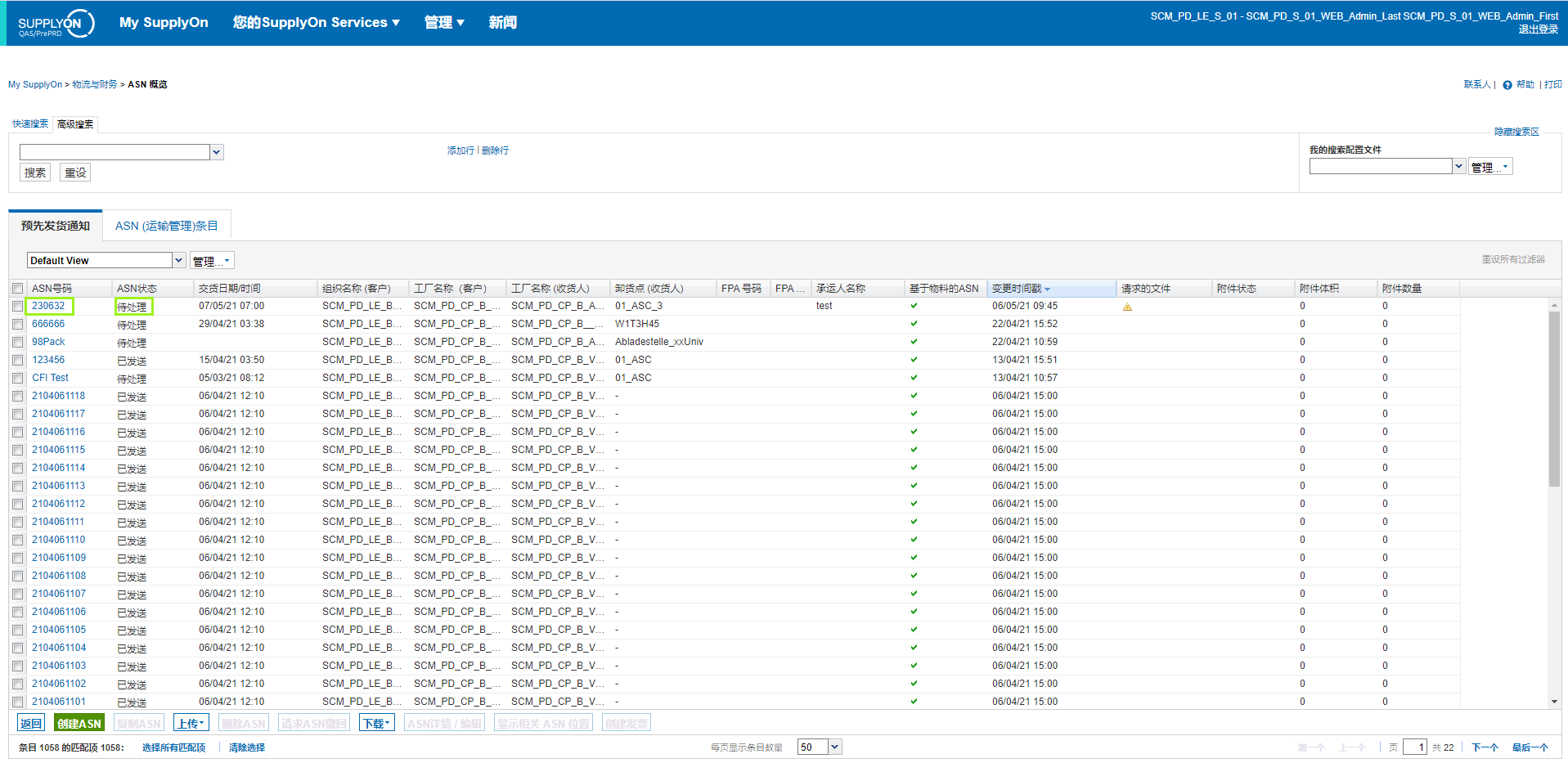The height and width of the screenshot is (763, 1568).
Task: Open 我的搜索配置文件 dropdown
Action: [1458, 167]
